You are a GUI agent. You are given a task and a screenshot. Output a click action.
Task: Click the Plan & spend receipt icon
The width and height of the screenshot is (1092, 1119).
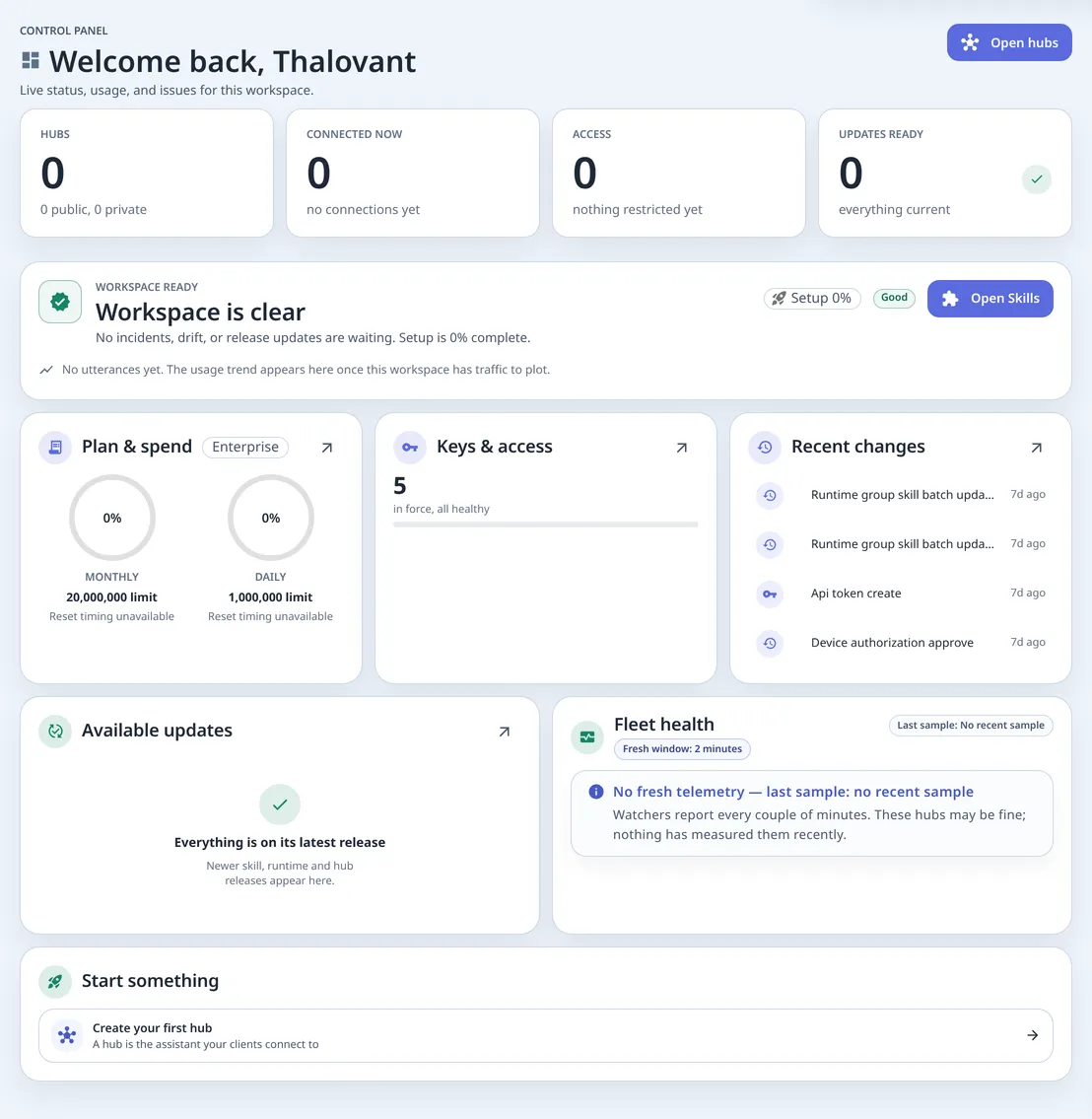click(x=55, y=448)
